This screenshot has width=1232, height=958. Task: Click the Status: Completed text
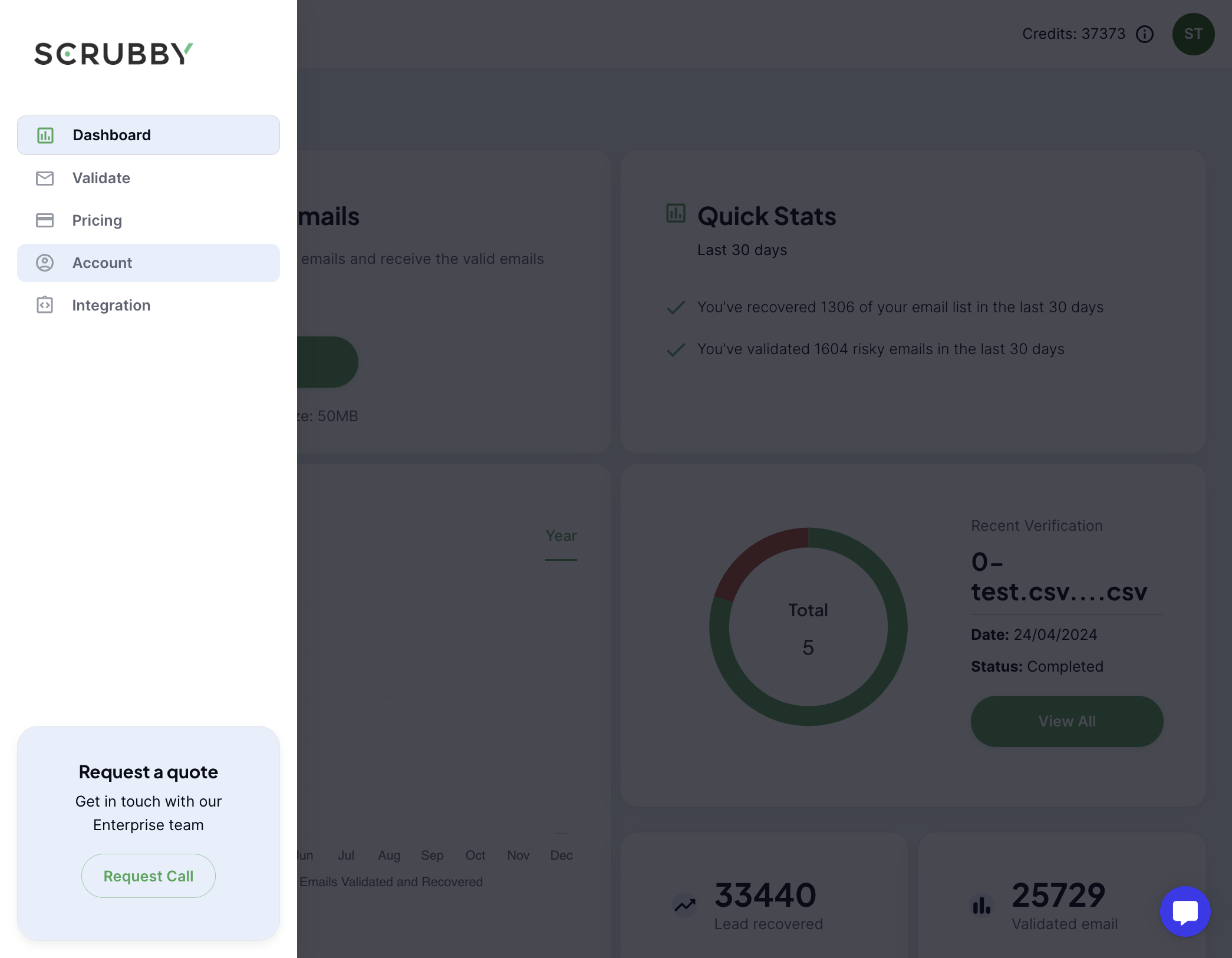[1037, 666]
